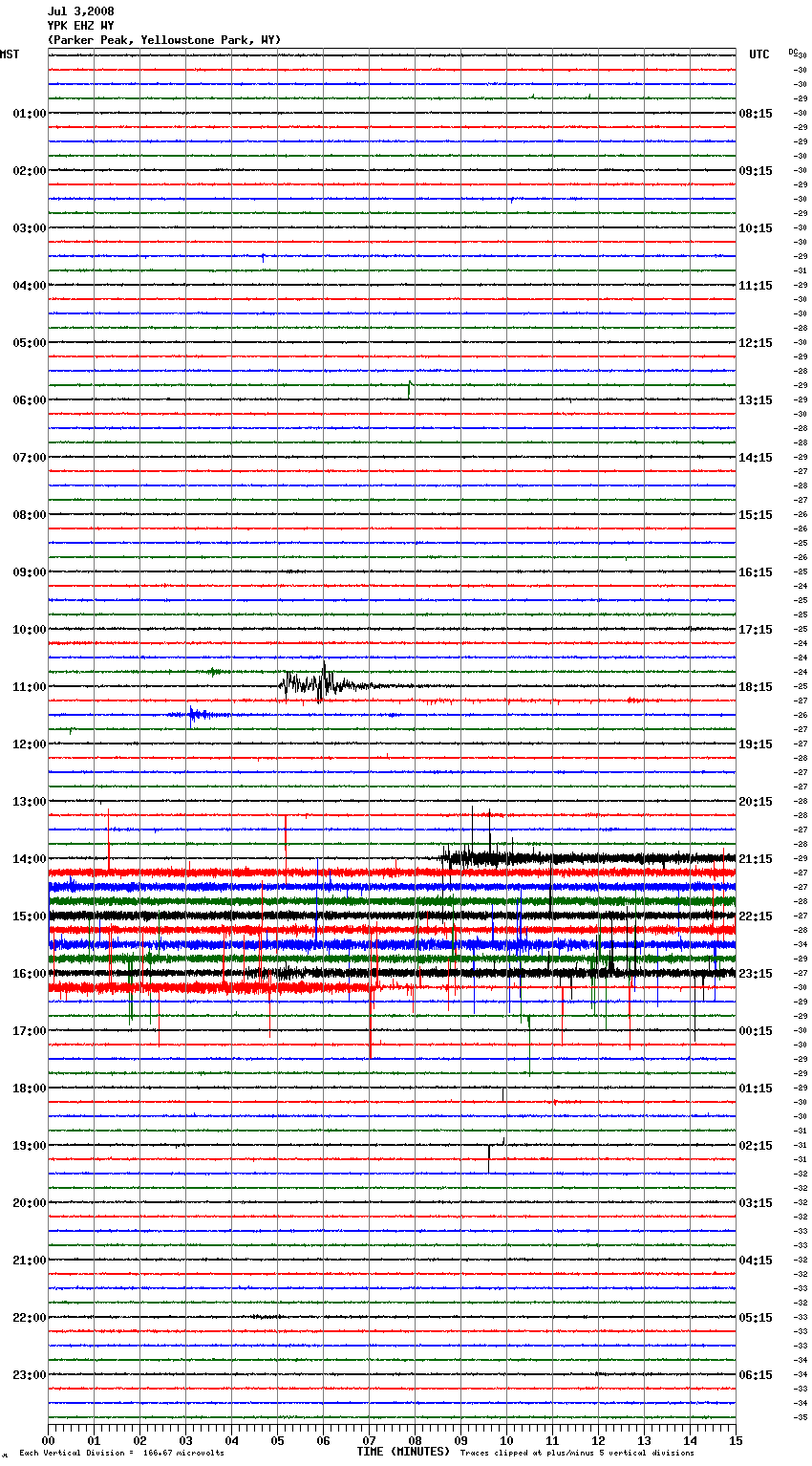Click the "09:00" MST hour label
812x1466 pixels.
29,572
